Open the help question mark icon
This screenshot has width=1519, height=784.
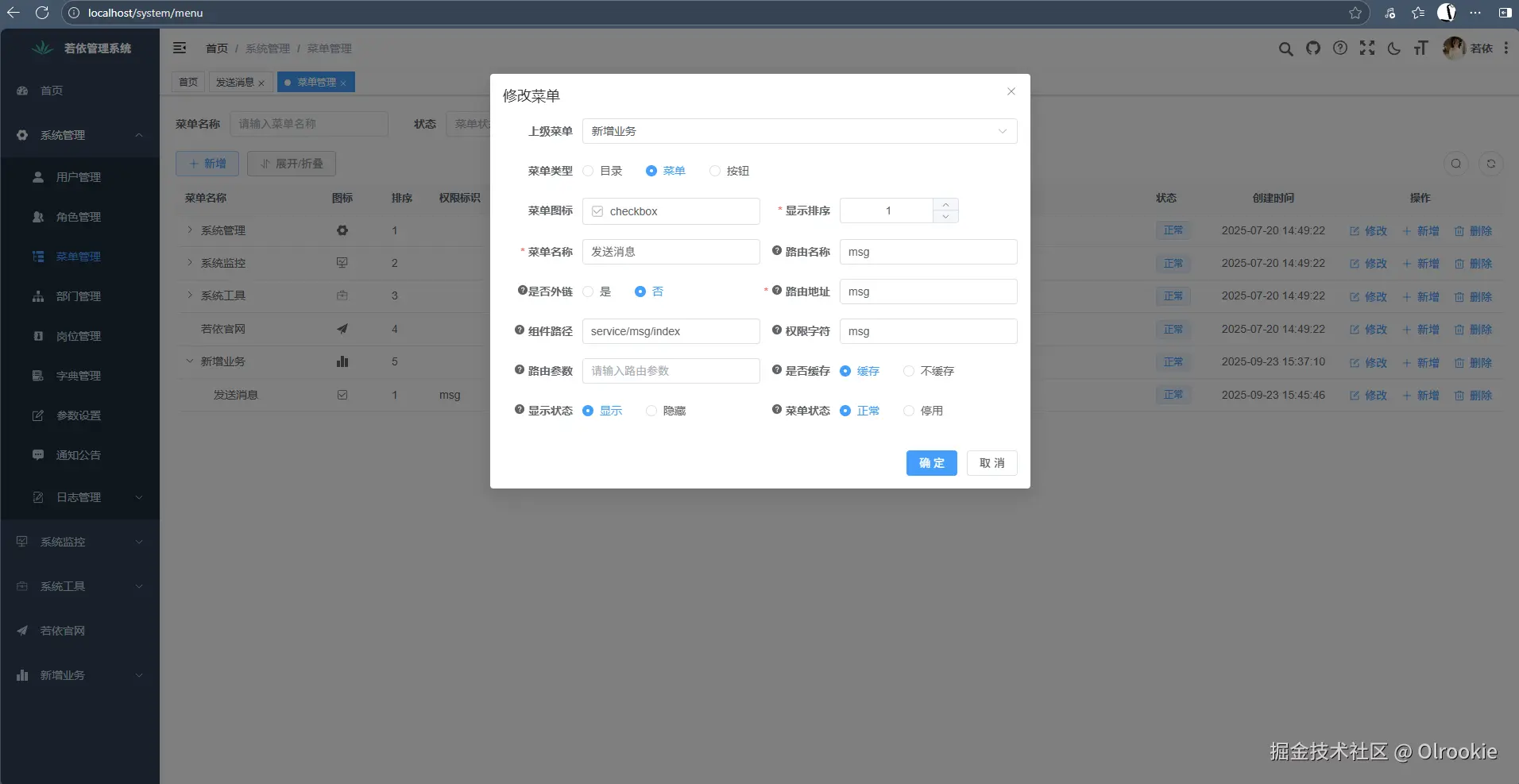click(1340, 48)
